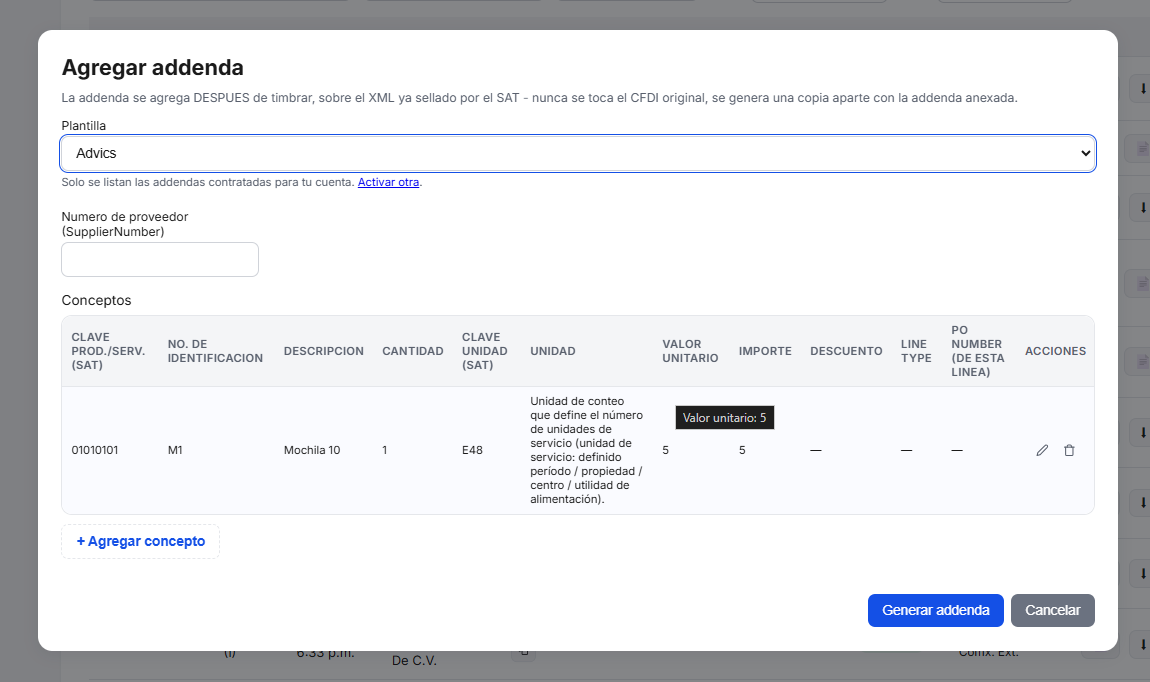Cancel the addenda dialog
The image size is (1150, 682).
click(1052, 610)
